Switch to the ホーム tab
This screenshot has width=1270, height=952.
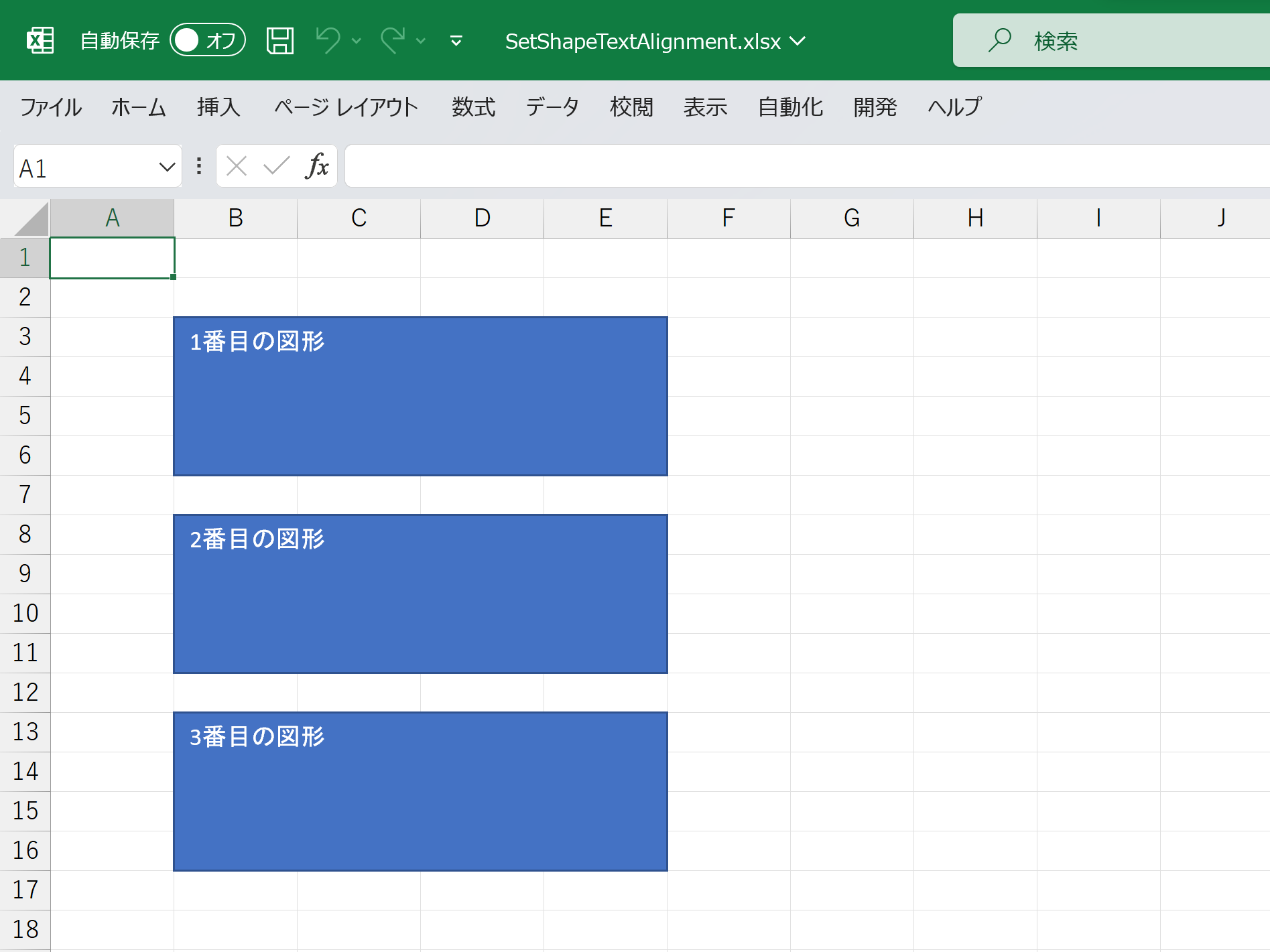[139, 107]
